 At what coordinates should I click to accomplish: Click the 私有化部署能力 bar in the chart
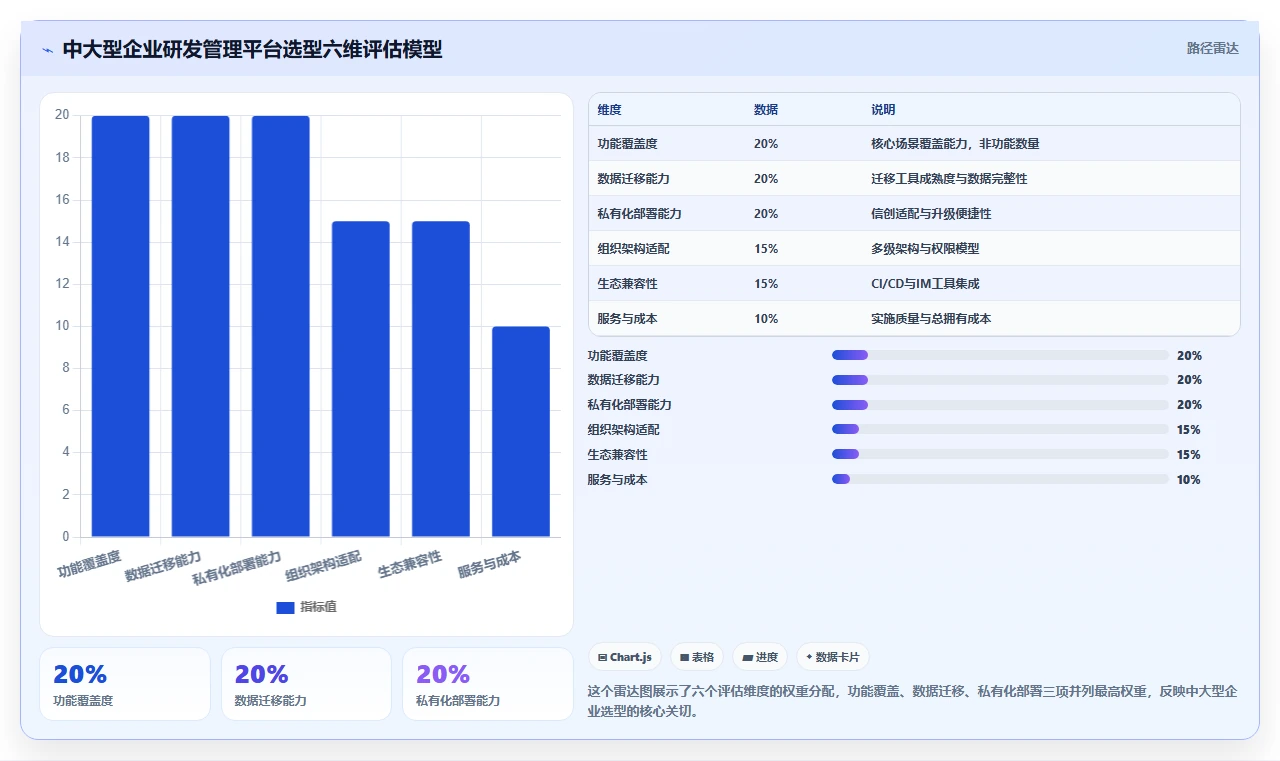pyautogui.click(x=281, y=326)
